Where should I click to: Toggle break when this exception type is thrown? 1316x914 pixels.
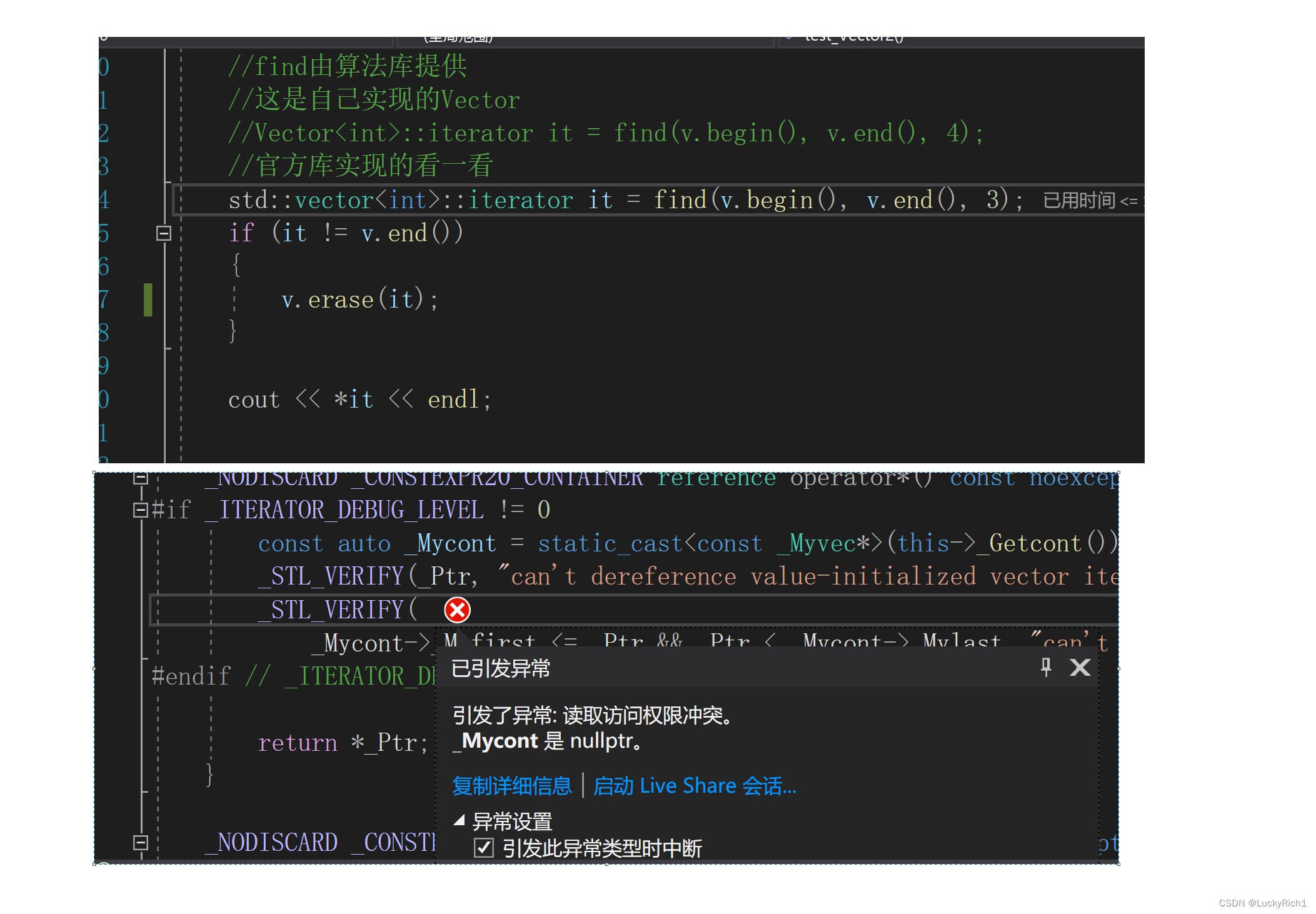483,848
